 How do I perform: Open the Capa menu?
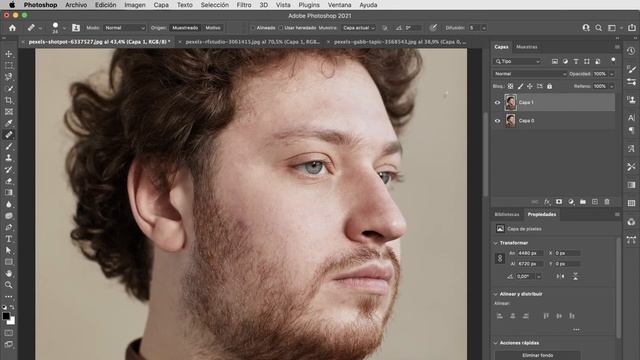click(161, 5)
